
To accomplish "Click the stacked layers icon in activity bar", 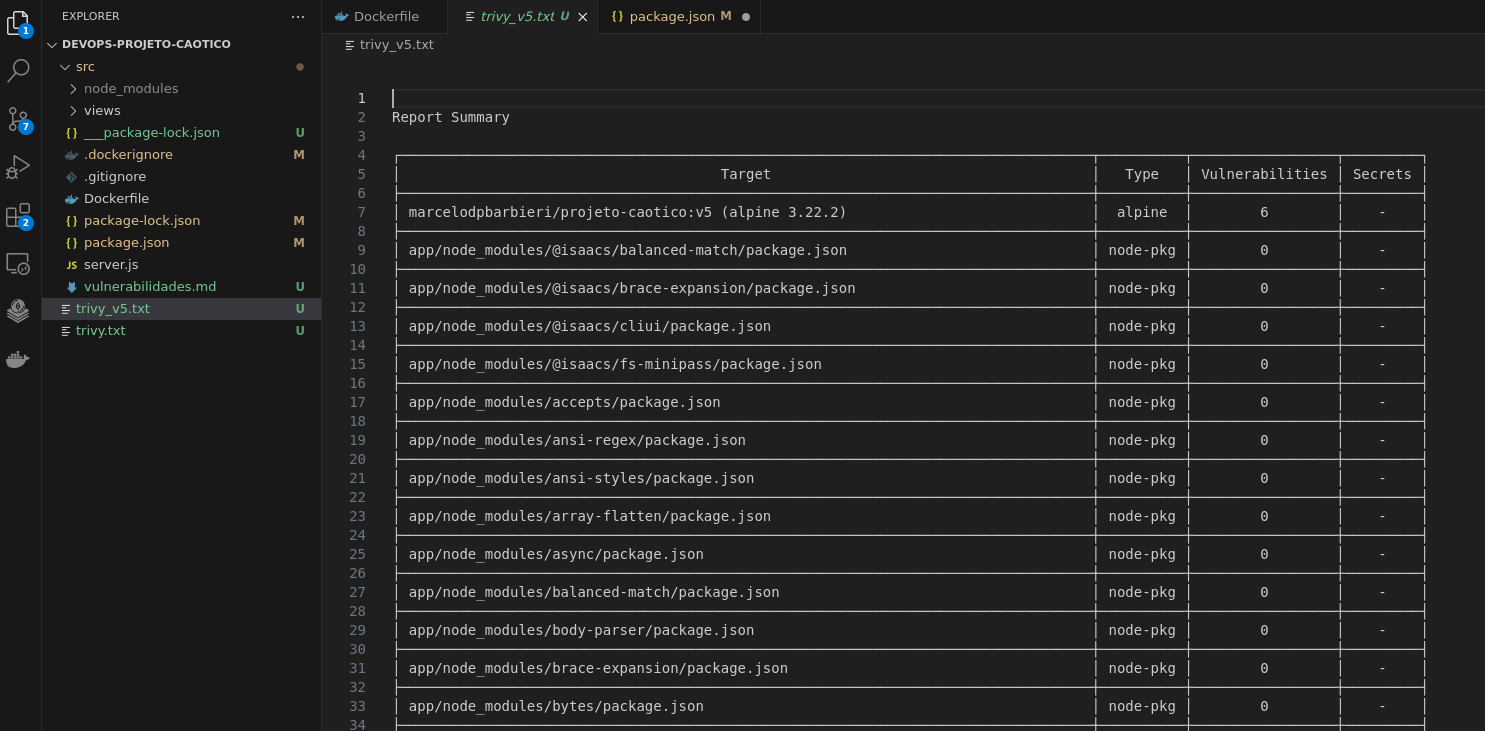I will pos(18,311).
